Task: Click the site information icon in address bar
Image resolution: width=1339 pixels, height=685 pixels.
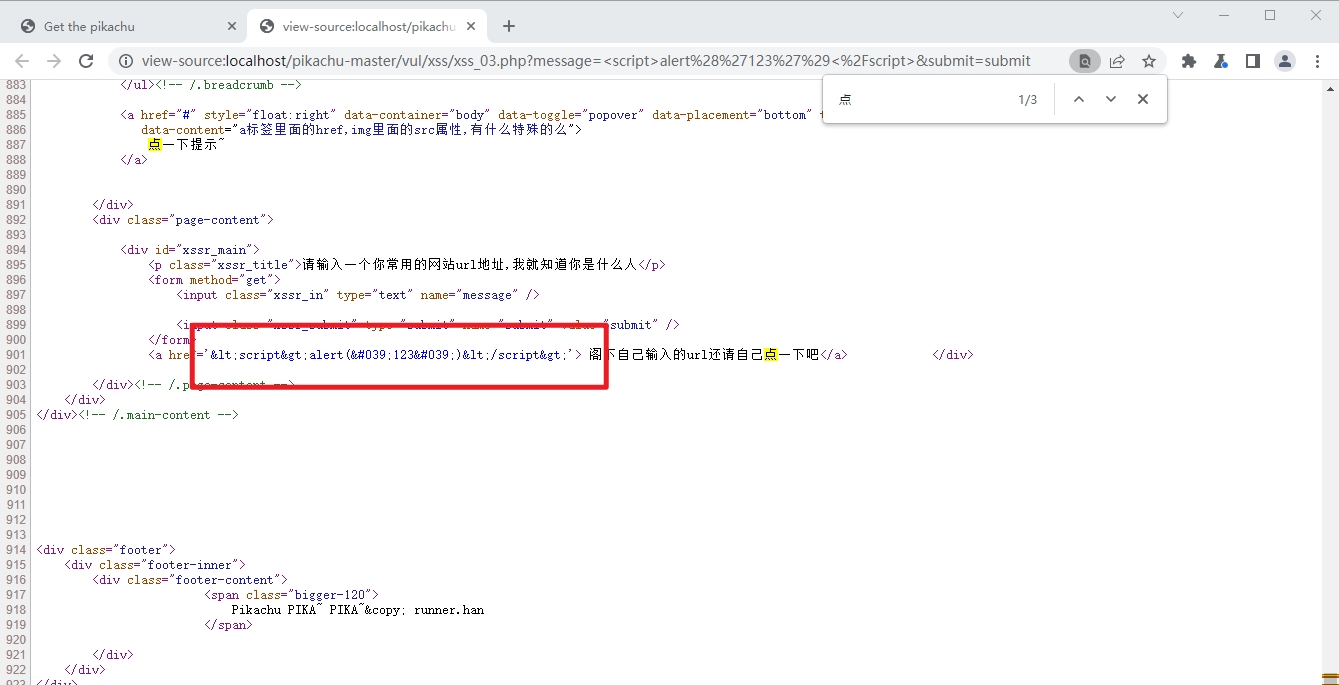Action: tap(124, 61)
